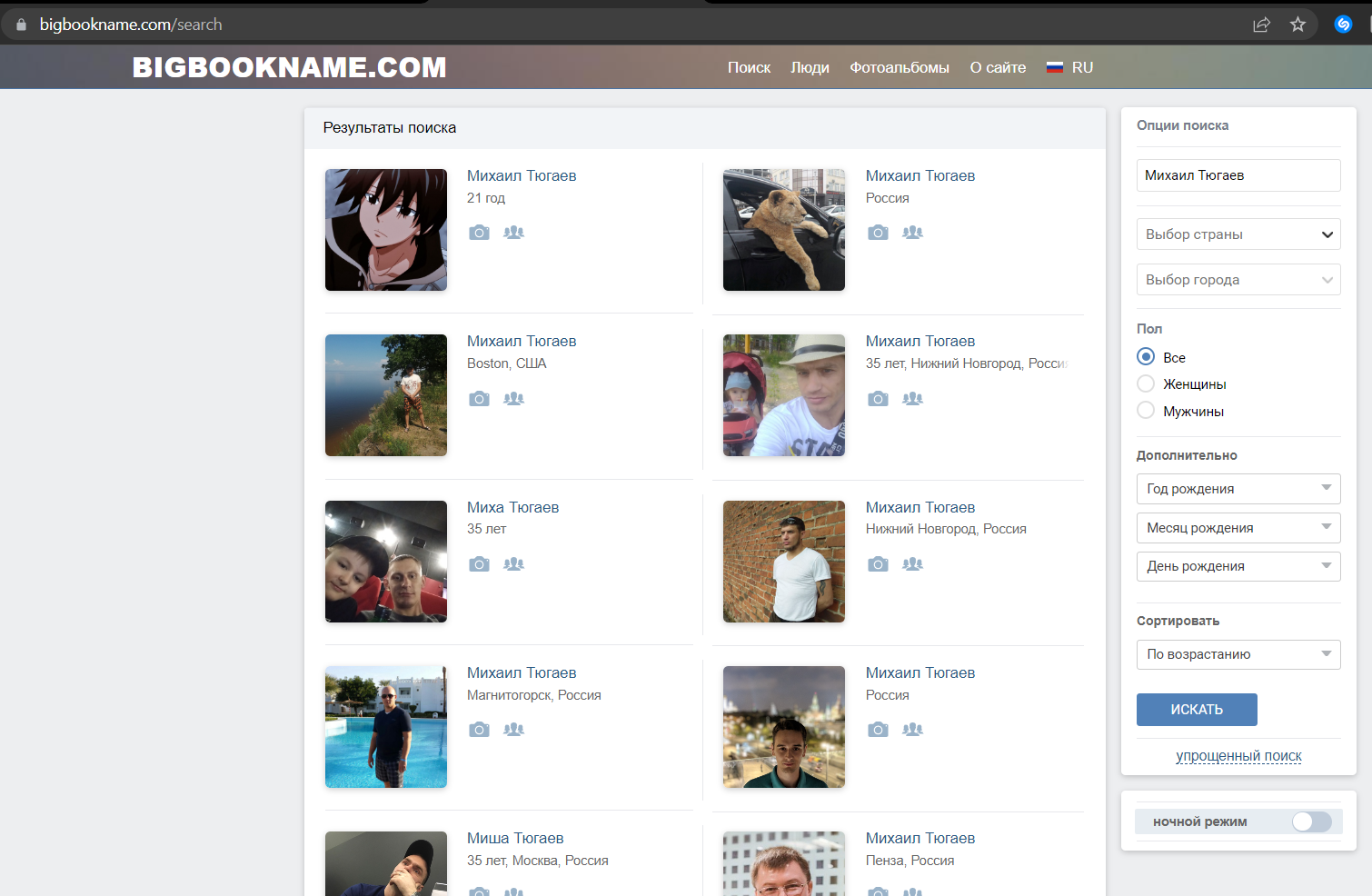Open the Фотоальбомы menu item

point(900,67)
